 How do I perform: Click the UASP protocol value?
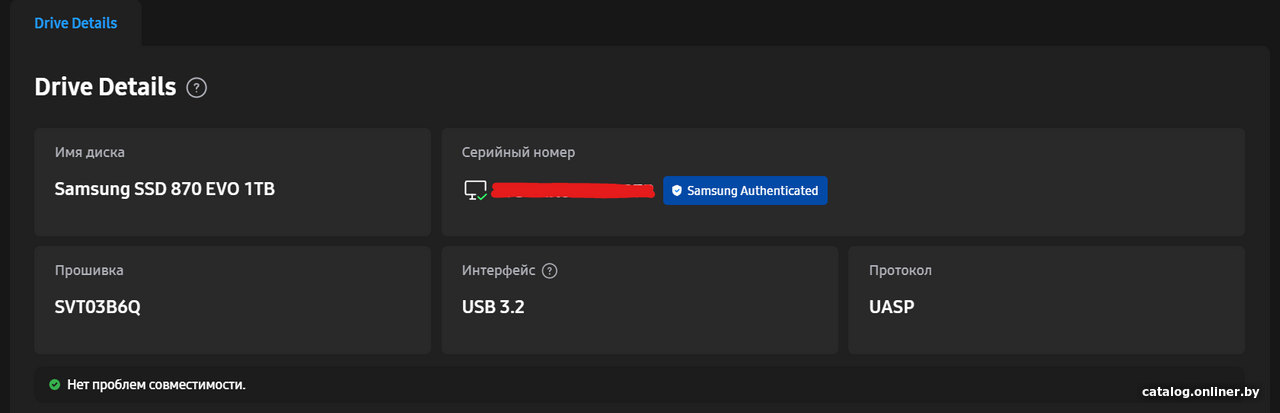[x=892, y=306]
